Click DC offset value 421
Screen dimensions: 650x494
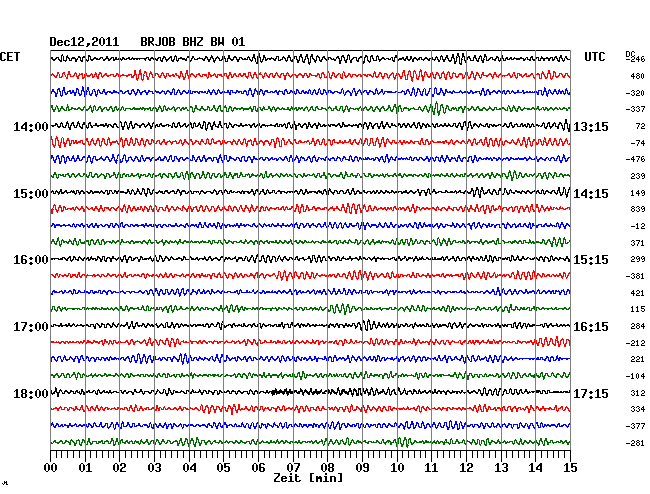tap(638, 293)
